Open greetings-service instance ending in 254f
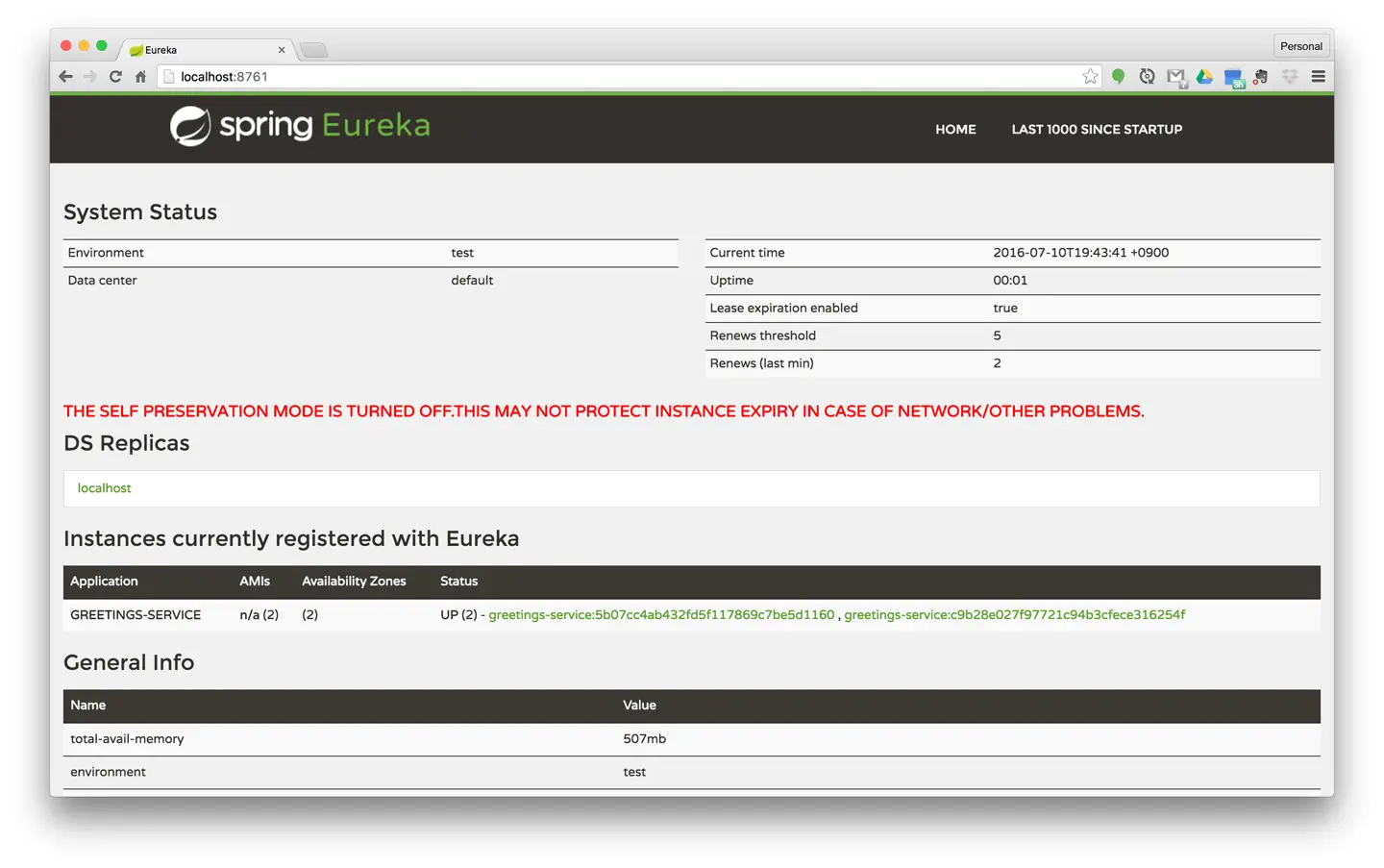Image resolution: width=1384 pixels, height=868 pixels. [1014, 615]
